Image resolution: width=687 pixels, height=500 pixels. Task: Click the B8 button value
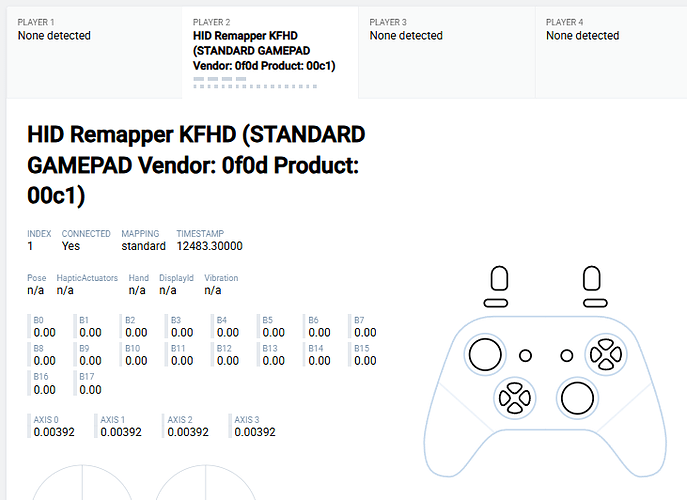coord(45,361)
